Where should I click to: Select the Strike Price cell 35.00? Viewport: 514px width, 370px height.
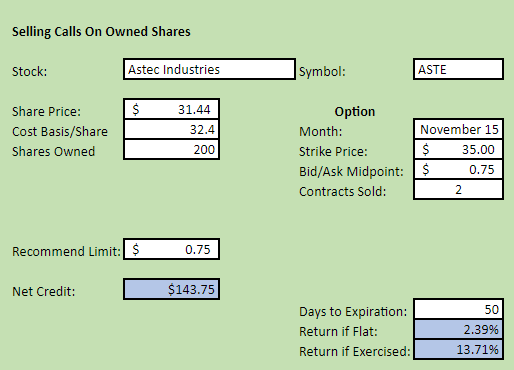click(458, 149)
